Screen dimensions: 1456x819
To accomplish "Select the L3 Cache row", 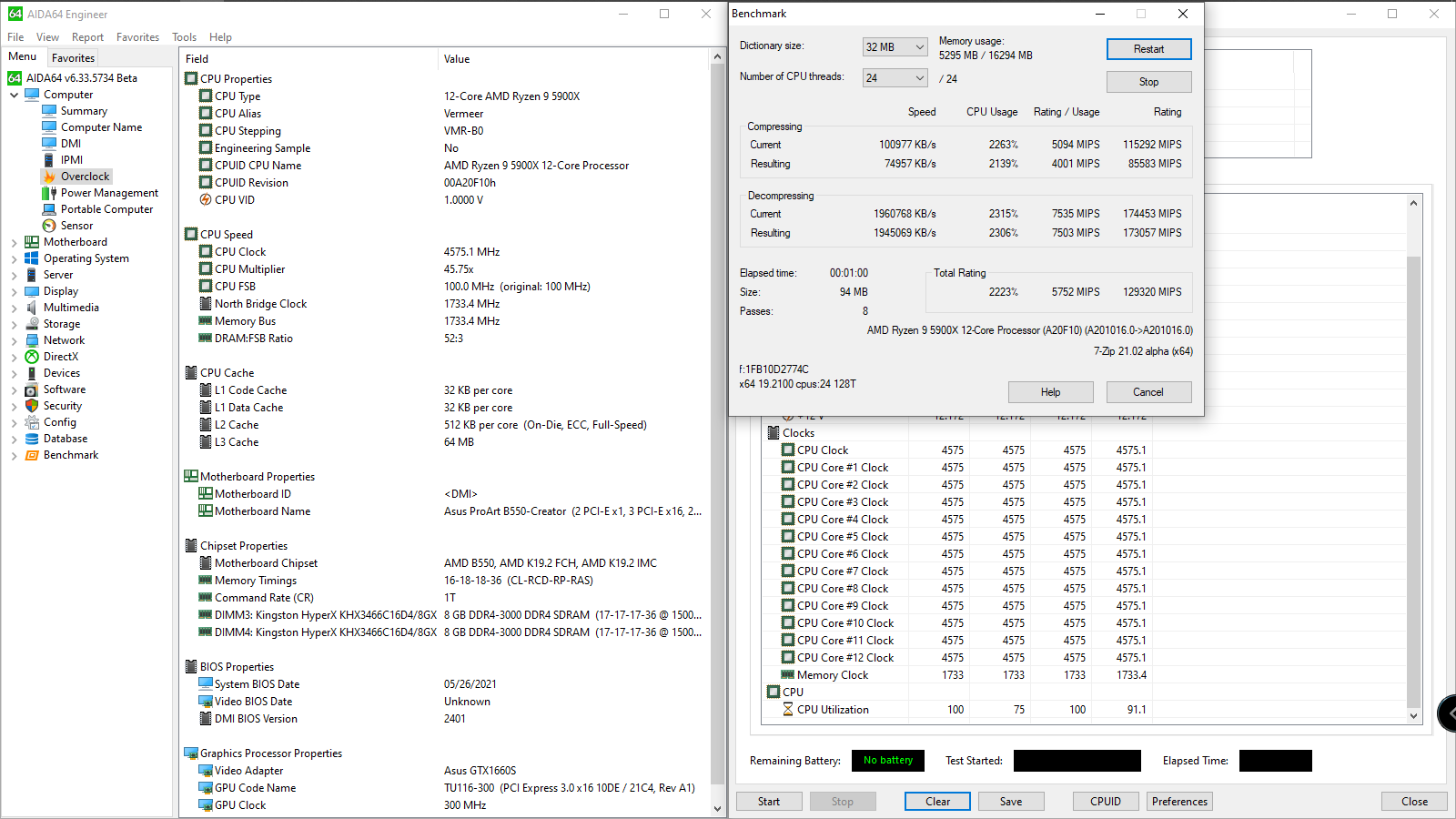I will click(444, 442).
